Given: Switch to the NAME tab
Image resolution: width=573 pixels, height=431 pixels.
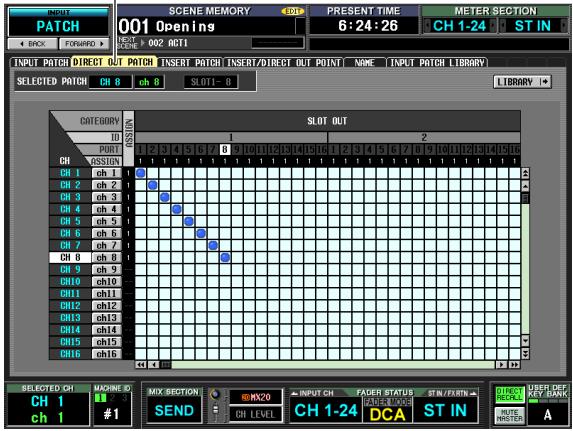Looking at the screenshot, I should (364, 63).
